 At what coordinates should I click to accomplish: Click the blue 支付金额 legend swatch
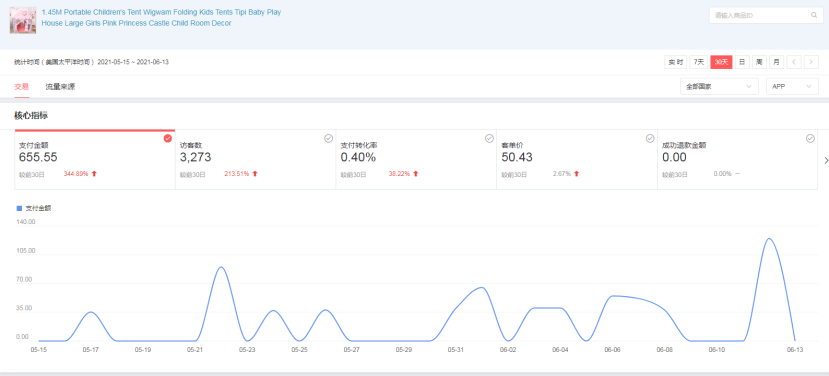tap(20, 208)
